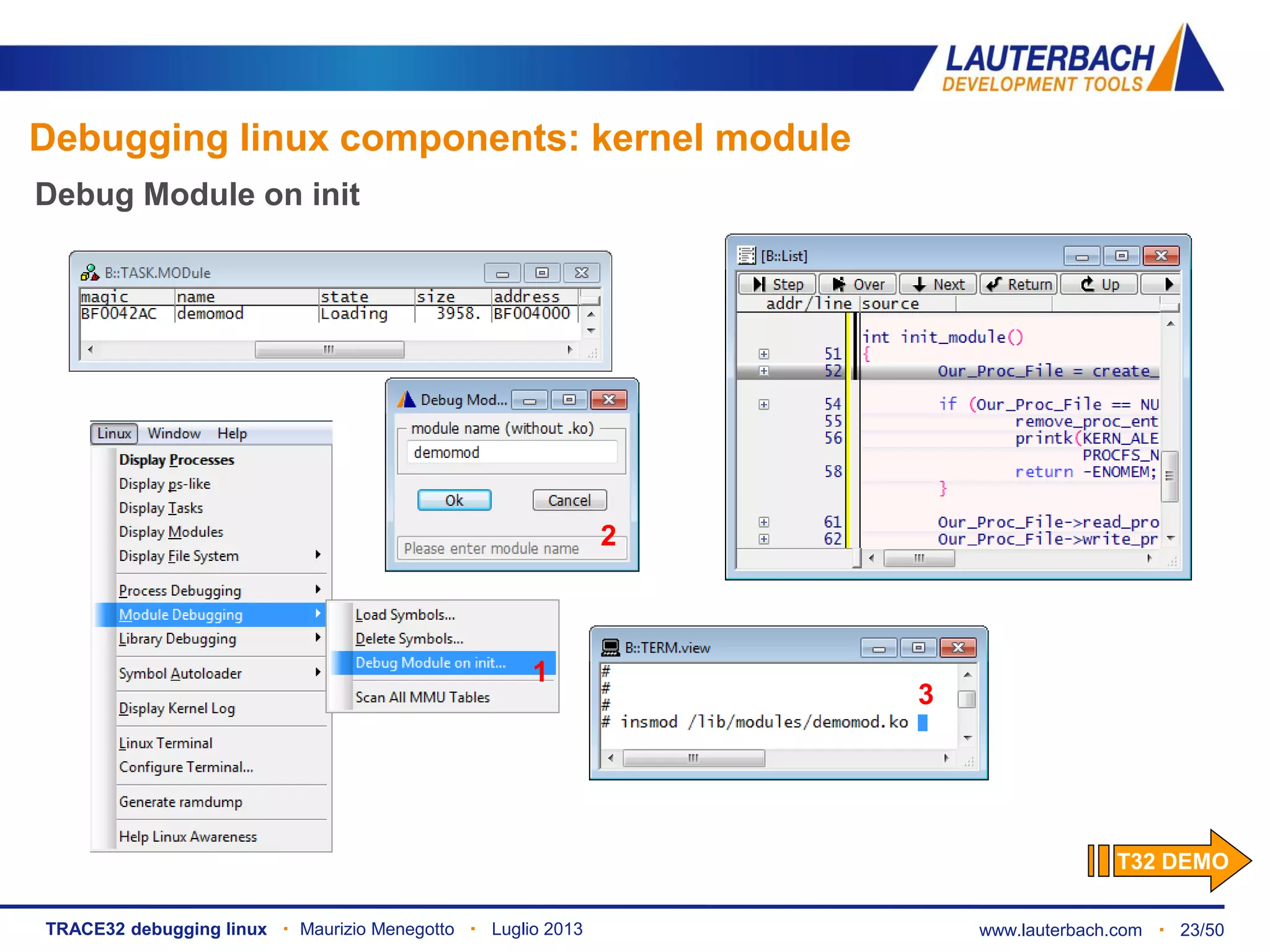Viewport: 1270px width, 952px height.
Task: Click address BF004000 cell
Action: pyautogui.click(x=532, y=314)
